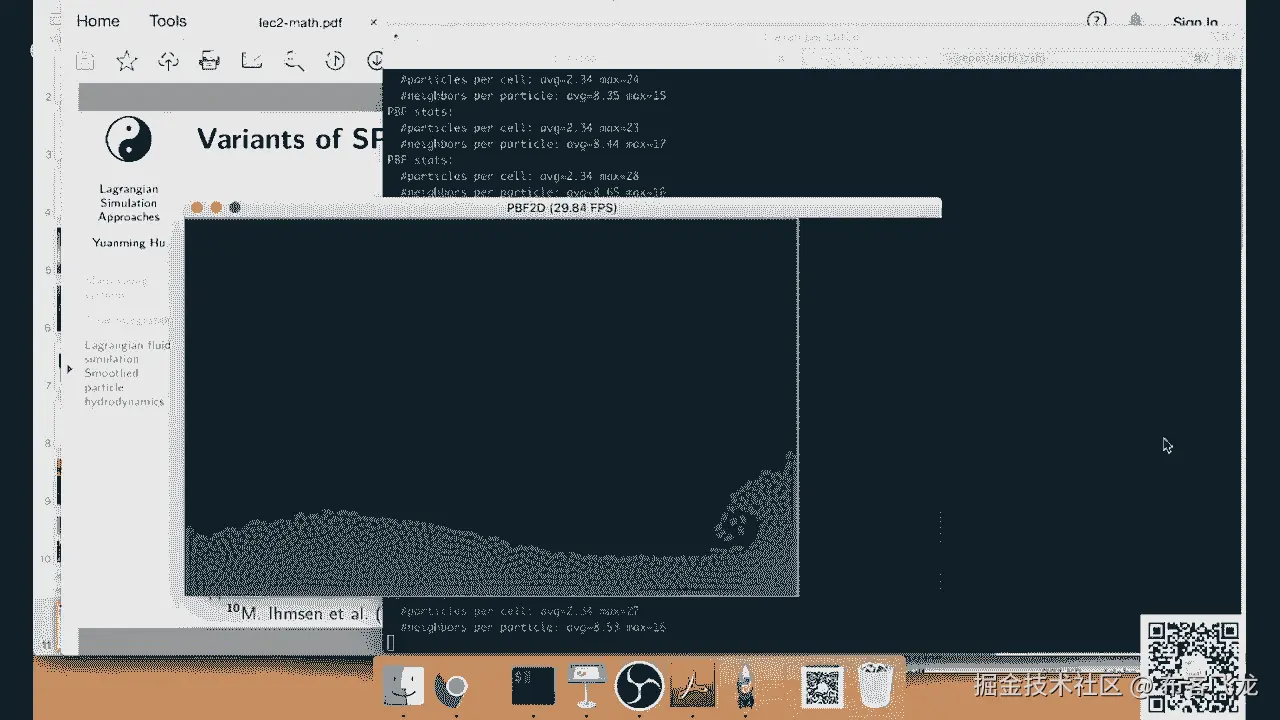Click the yin-yang logo on the slide
Viewport: 1280px width, 720px height.
tap(128, 138)
